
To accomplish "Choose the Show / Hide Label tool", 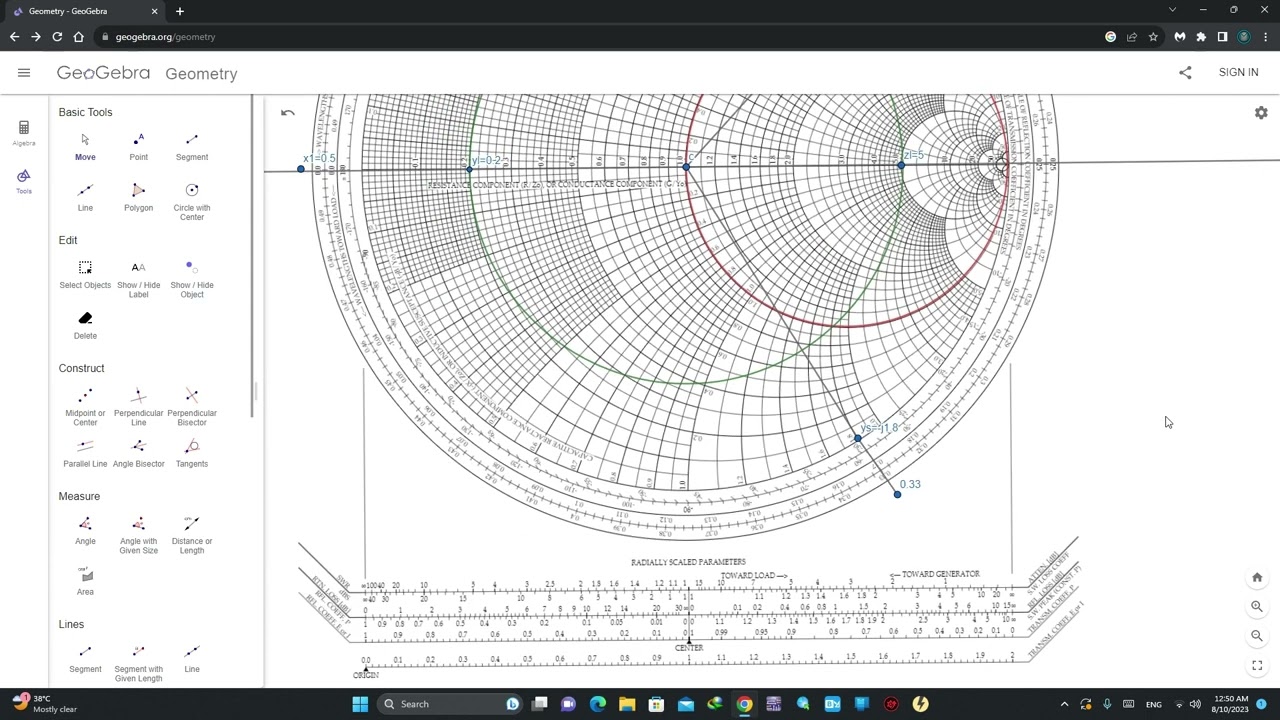I will (138, 279).
